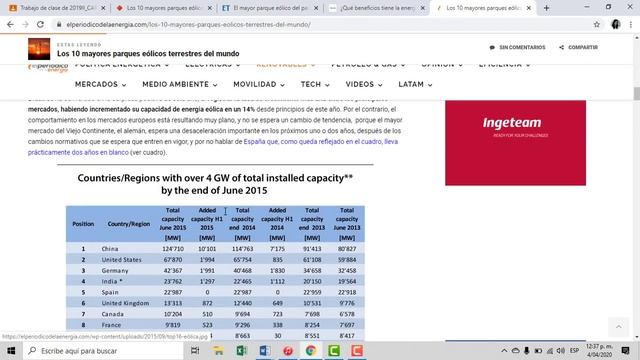The width and height of the screenshot is (640, 360).
Task: Open the Windows Start menu
Action: coord(11,351)
